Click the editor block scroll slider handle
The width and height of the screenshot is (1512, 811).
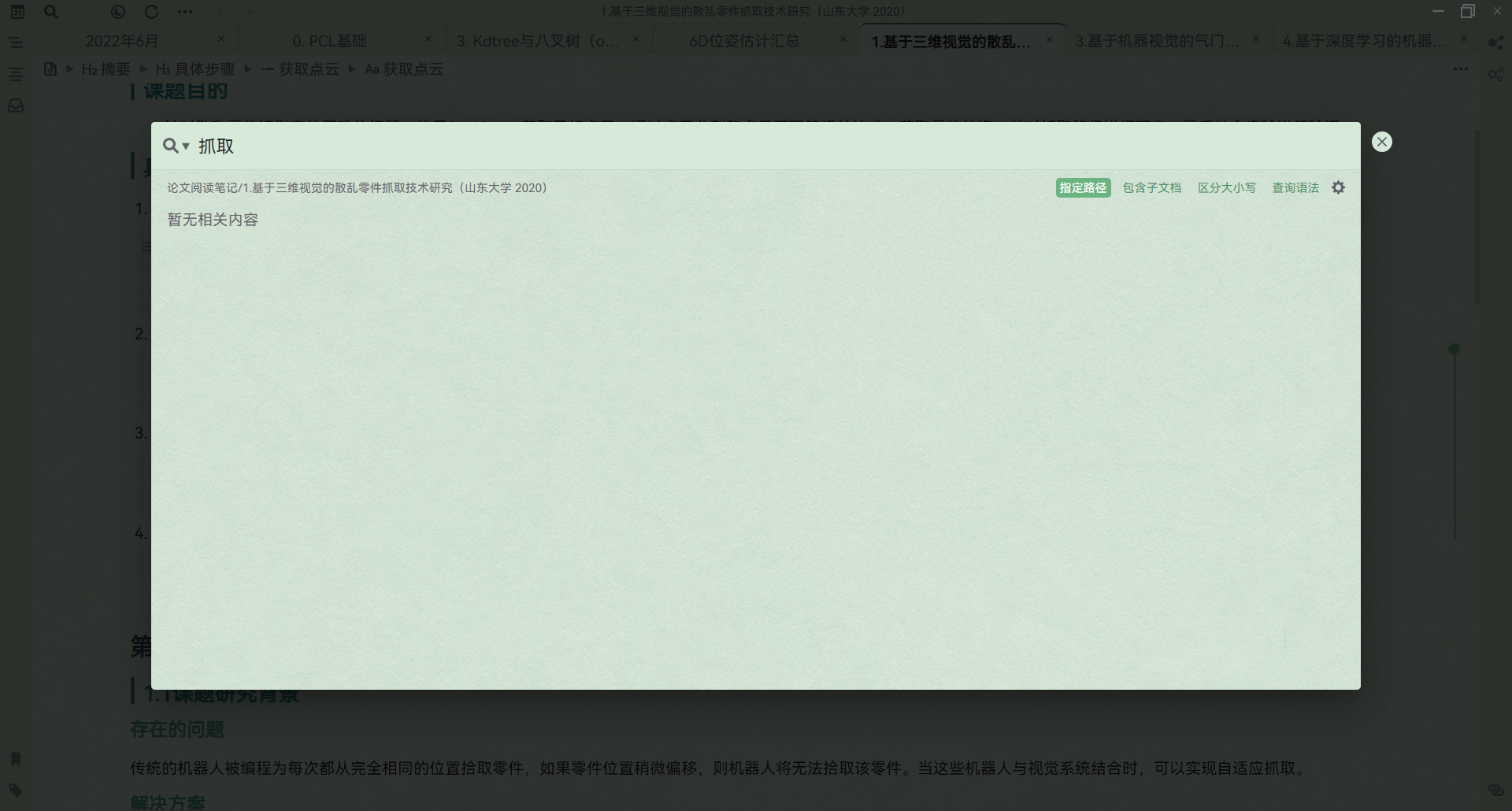click(1455, 349)
